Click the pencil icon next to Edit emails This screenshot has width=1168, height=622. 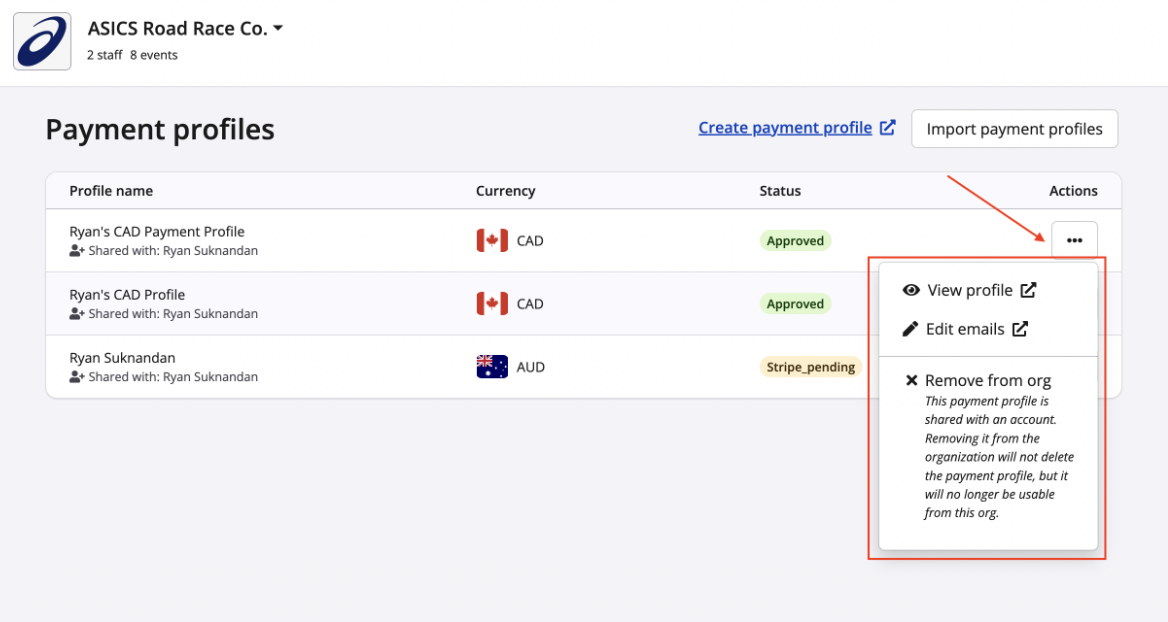click(911, 329)
